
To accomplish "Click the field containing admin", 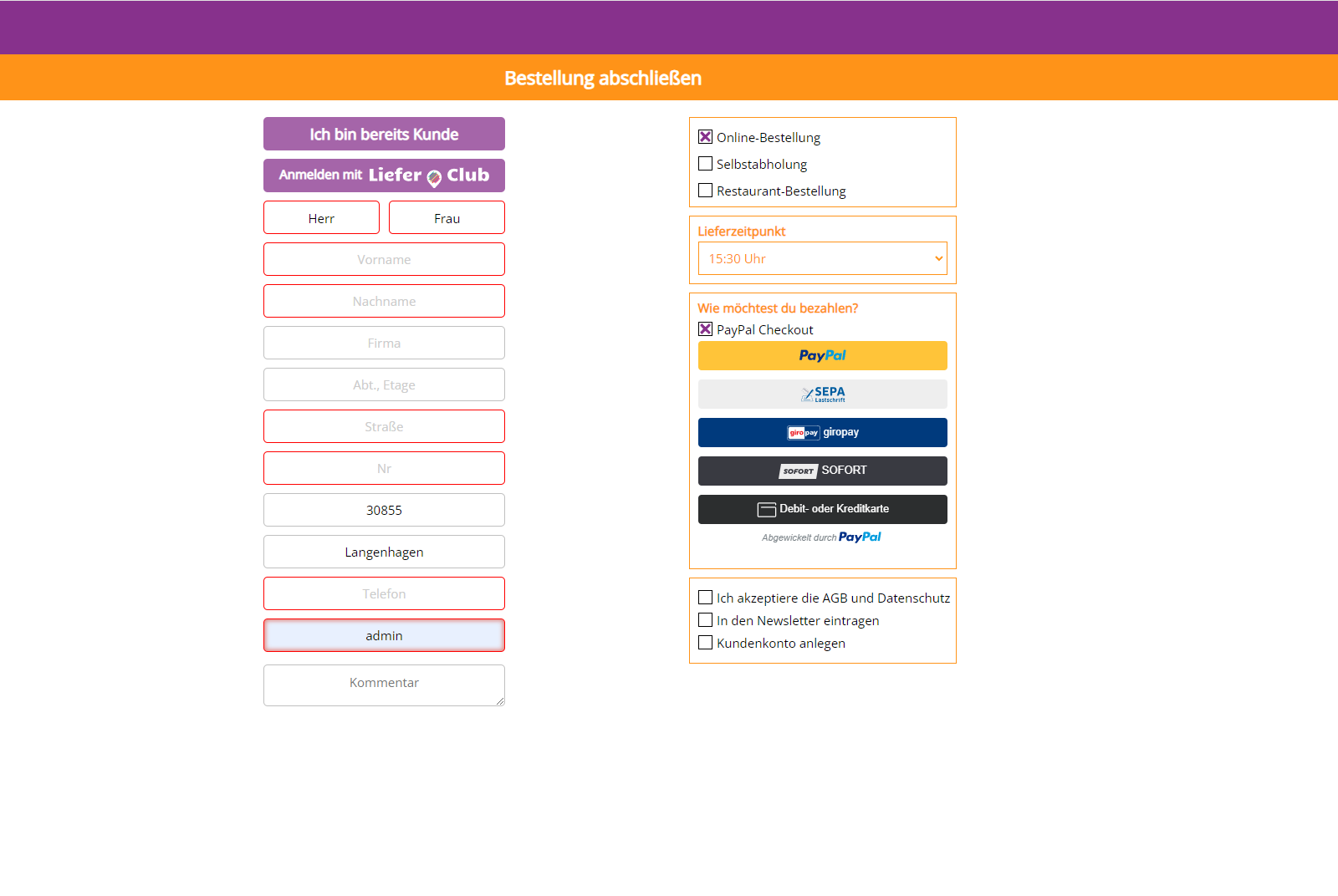I will [x=384, y=635].
